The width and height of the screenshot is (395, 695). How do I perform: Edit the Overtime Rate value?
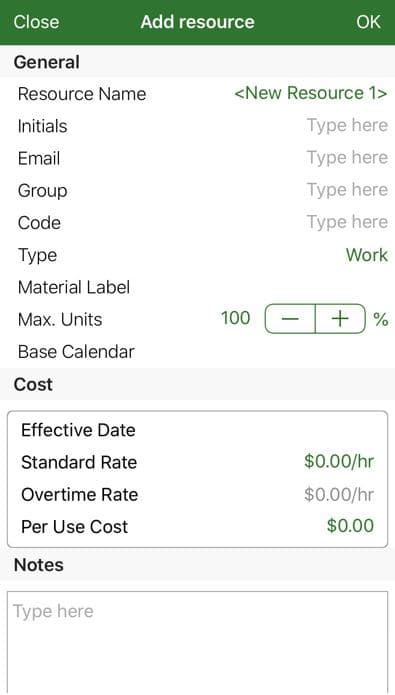(339, 494)
